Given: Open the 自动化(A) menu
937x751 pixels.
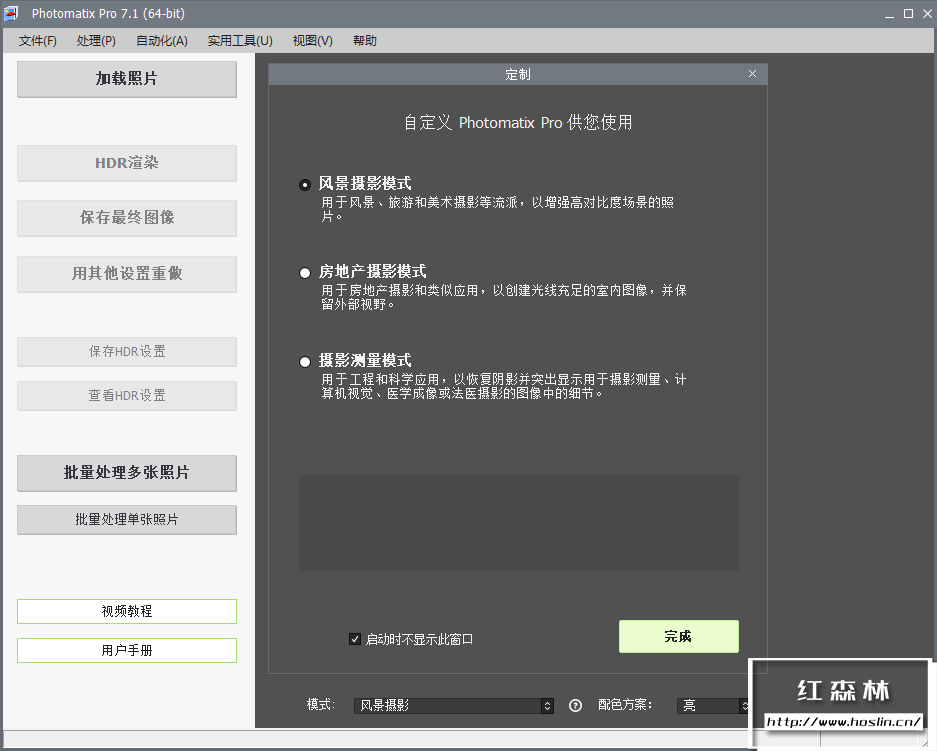Looking at the screenshot, I should pyautogui.click(x=162, y=41).
